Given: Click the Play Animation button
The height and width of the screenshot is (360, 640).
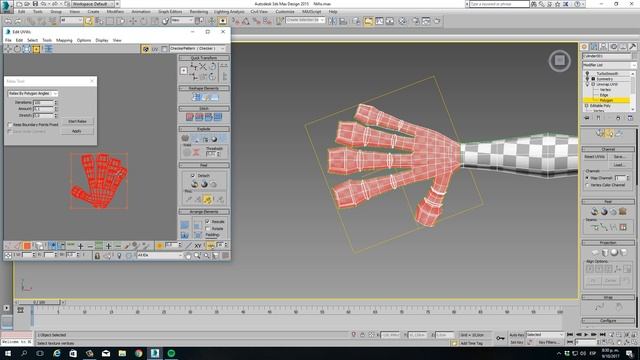Looking at the screenshot, I should click(x=586, y=335).
